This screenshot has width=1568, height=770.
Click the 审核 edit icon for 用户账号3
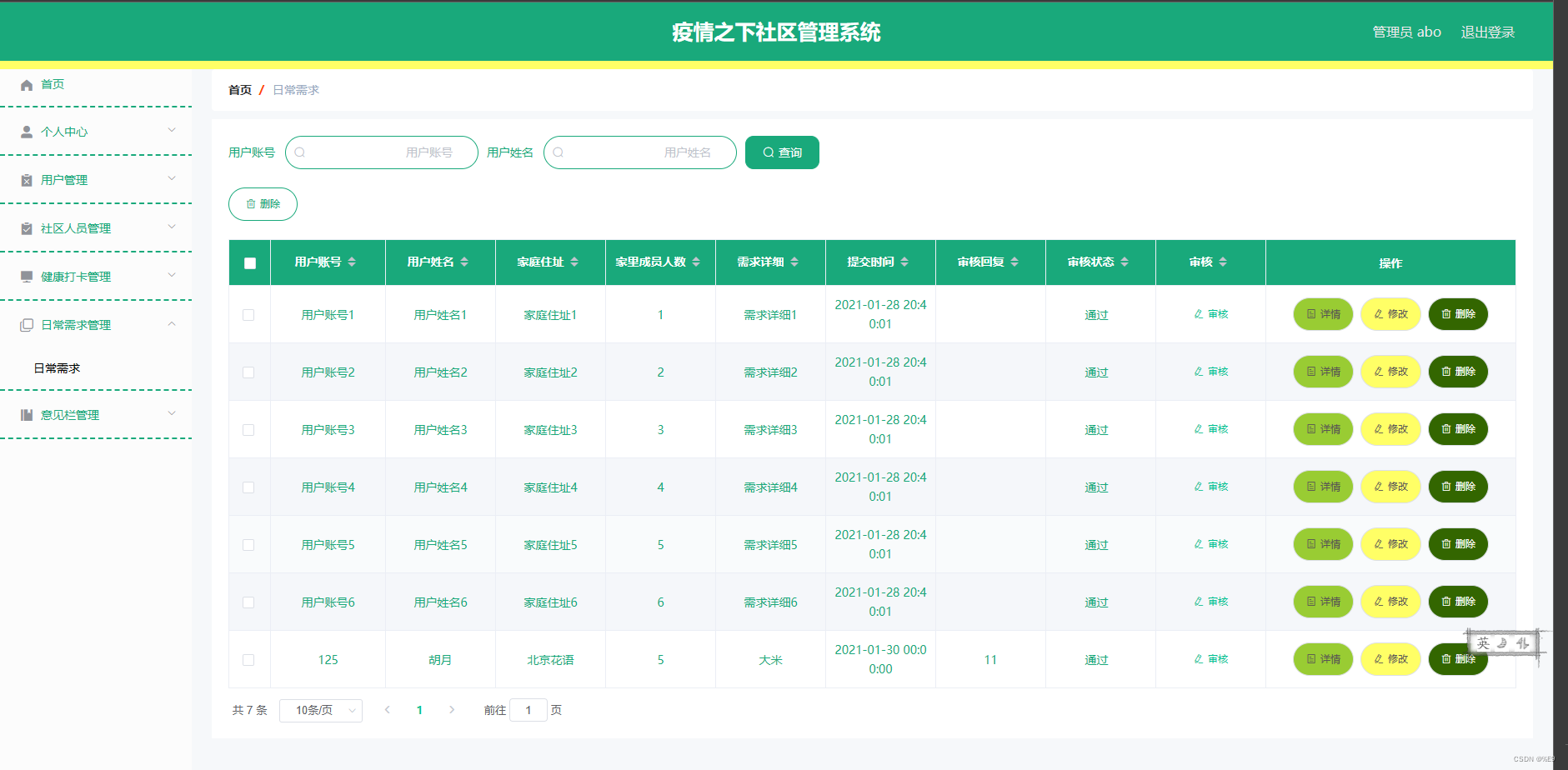click(x=1199, y=429)
